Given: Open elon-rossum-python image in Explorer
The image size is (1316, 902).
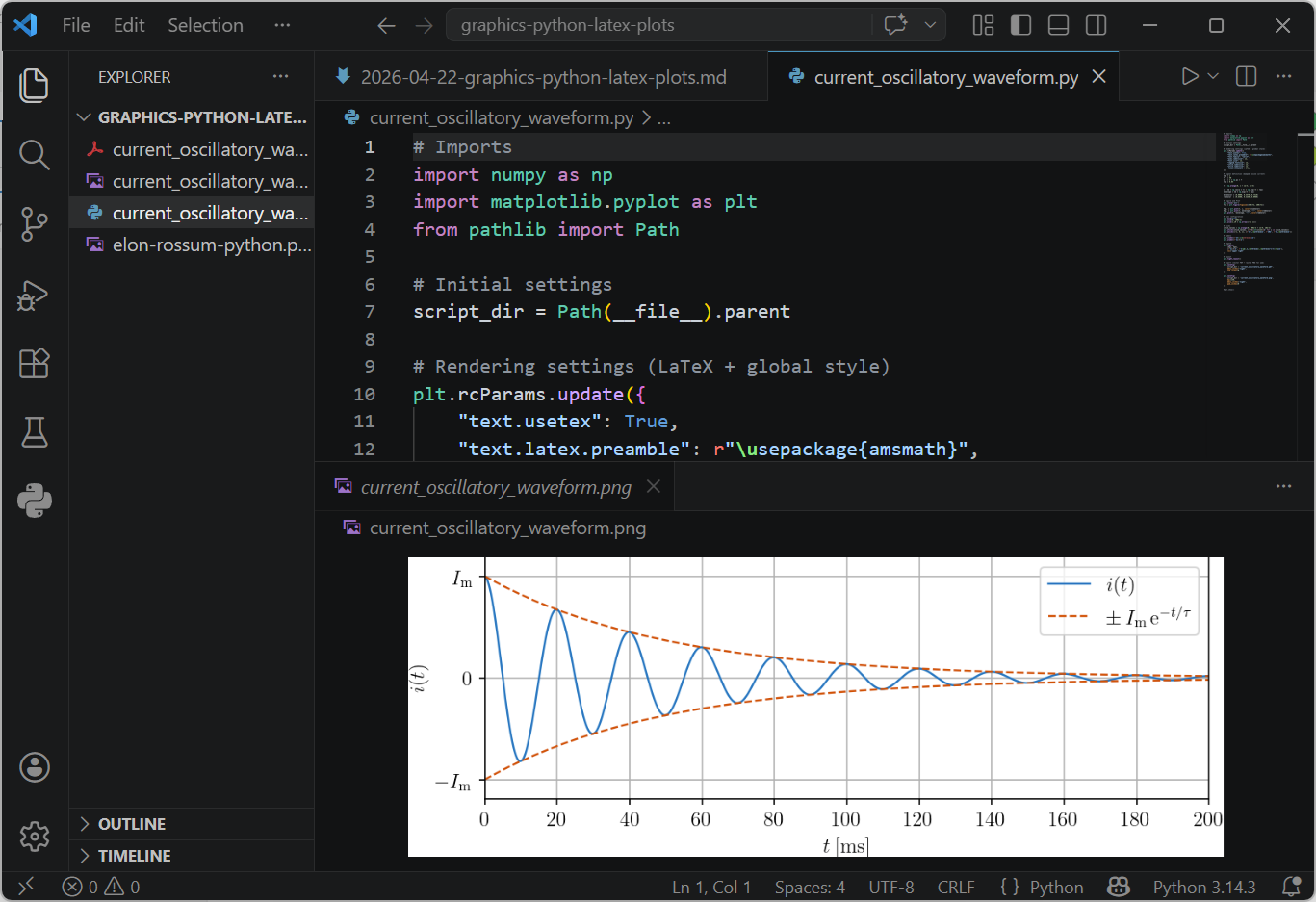Looking at the screenshot, I should [x=211, y=245].
